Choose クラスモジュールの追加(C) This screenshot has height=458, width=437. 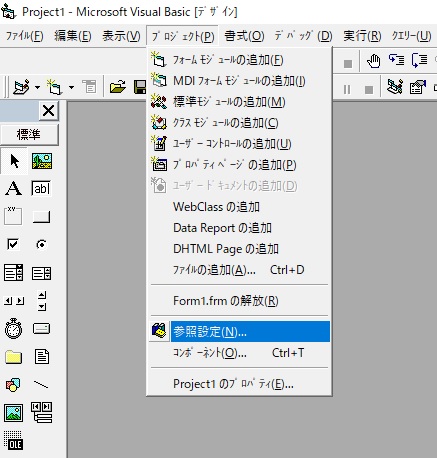(239, 123)
